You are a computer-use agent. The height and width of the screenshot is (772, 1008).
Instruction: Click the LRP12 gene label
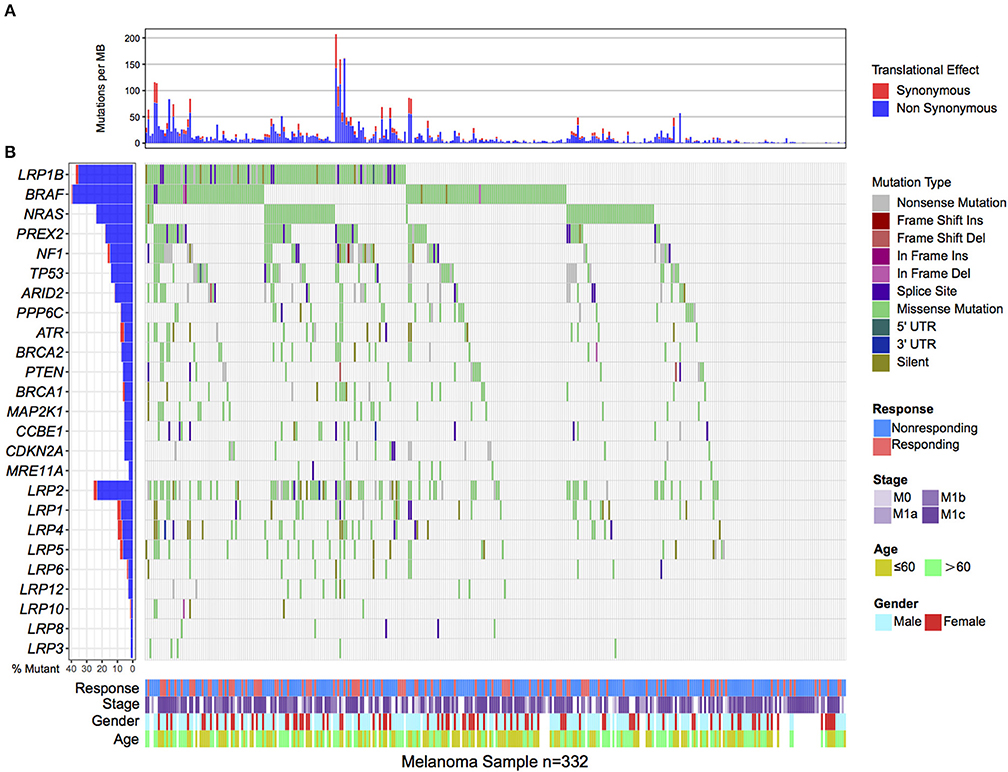click(x=42, y=589)
